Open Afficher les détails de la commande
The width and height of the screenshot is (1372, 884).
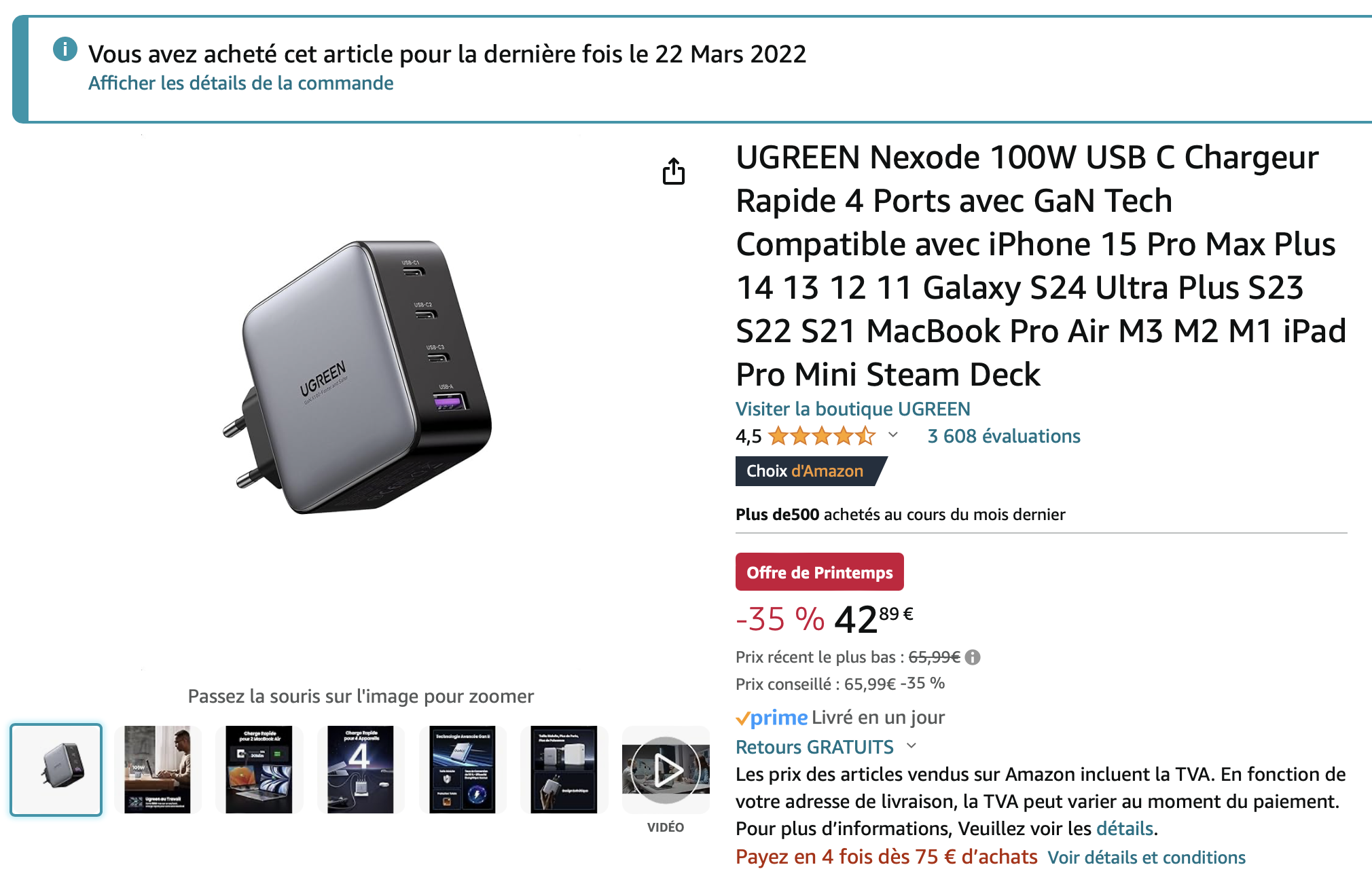240,83
